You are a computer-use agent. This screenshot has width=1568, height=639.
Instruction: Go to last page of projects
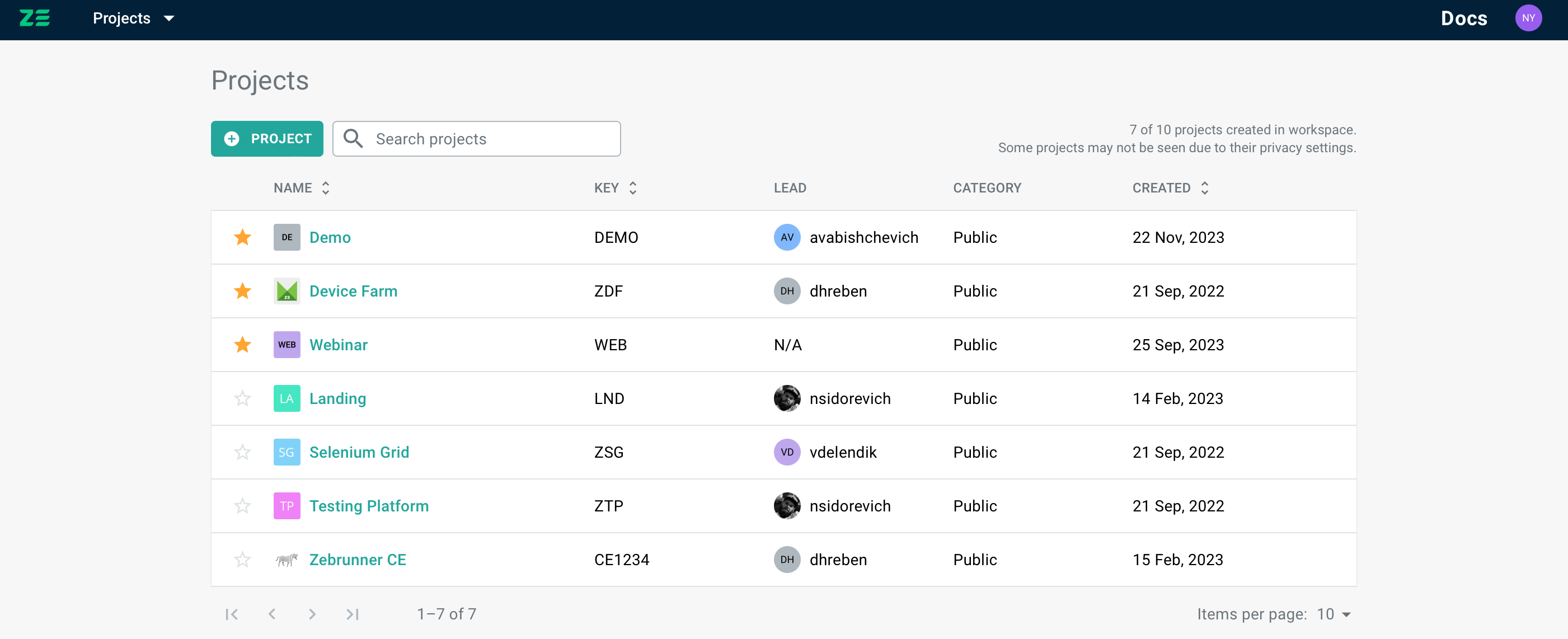pos(353,614)
